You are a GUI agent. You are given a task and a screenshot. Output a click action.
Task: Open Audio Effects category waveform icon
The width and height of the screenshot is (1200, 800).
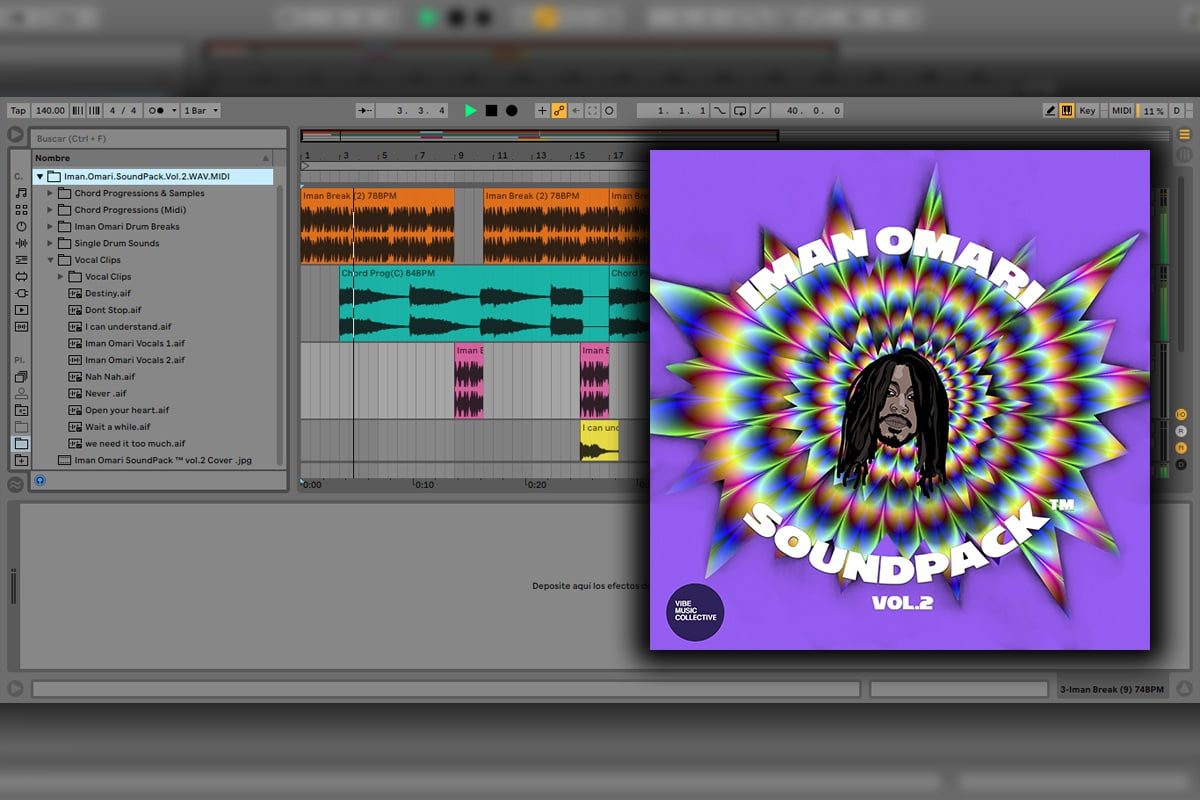tap(21, 243)
